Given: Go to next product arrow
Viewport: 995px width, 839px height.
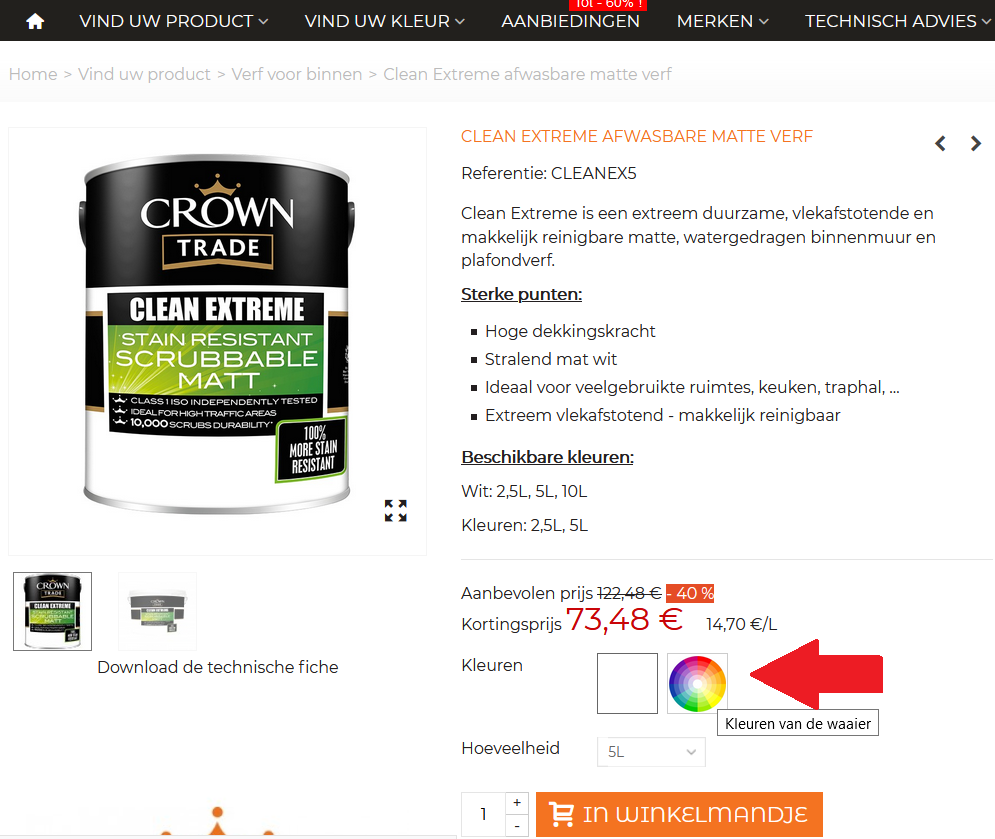Looking at the screenshot, I should (x=976, y=144).
